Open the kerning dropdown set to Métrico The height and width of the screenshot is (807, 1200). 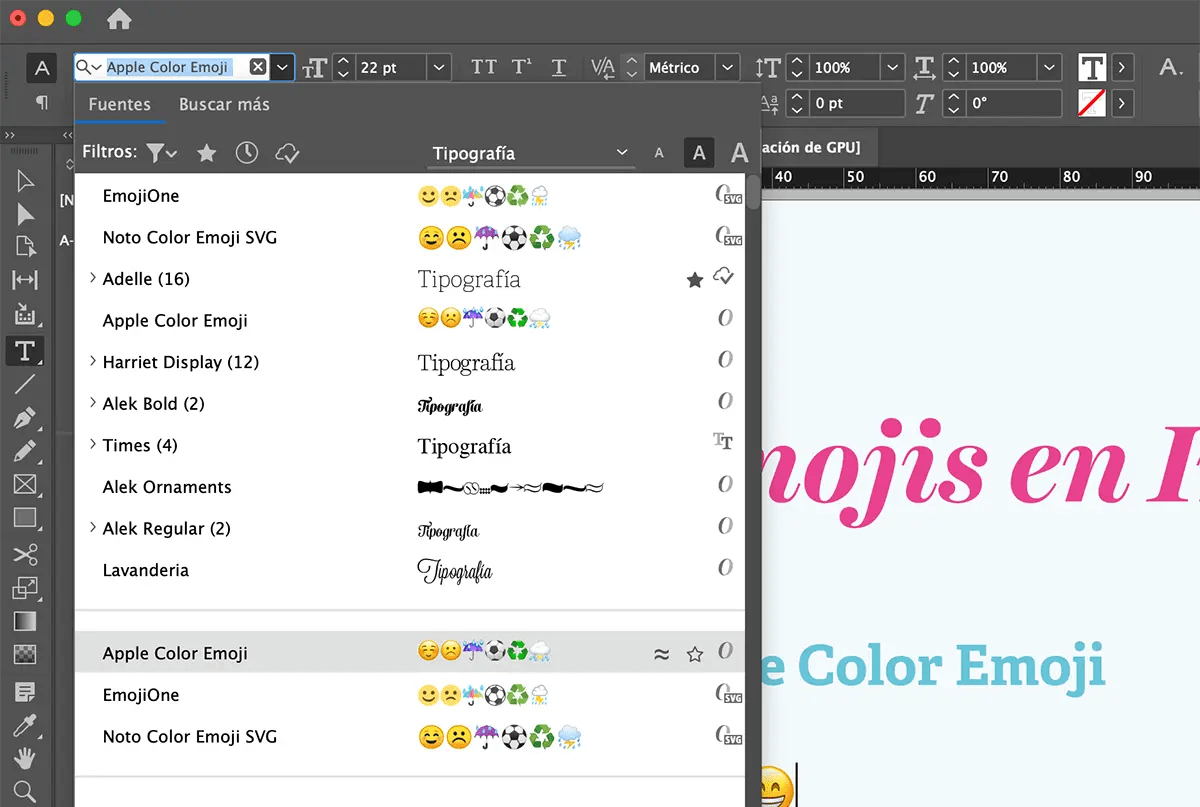[x=727, y=67]
